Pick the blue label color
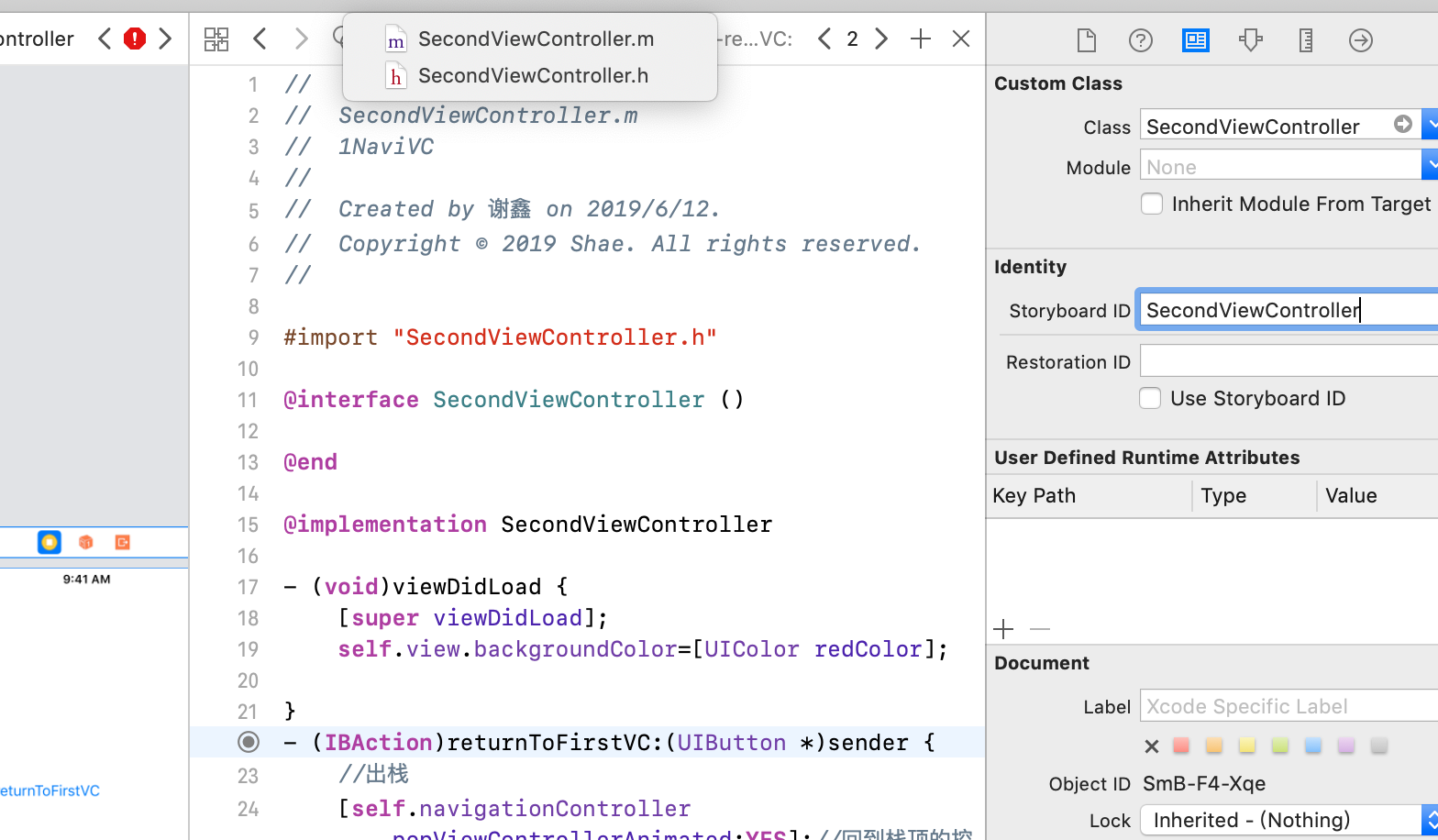1438x840 pixels. (1313, 746)
